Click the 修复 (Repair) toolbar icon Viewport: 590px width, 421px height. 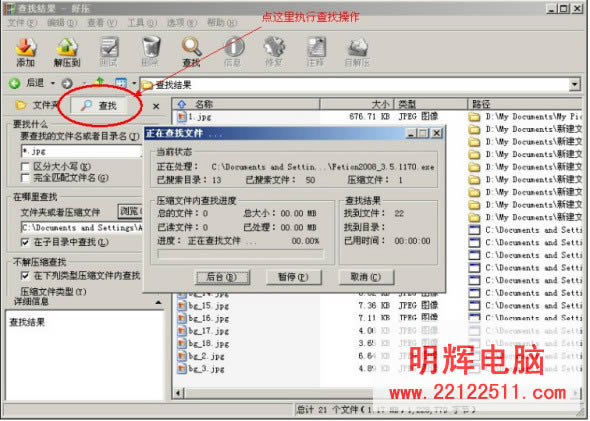tap(274, 52)
